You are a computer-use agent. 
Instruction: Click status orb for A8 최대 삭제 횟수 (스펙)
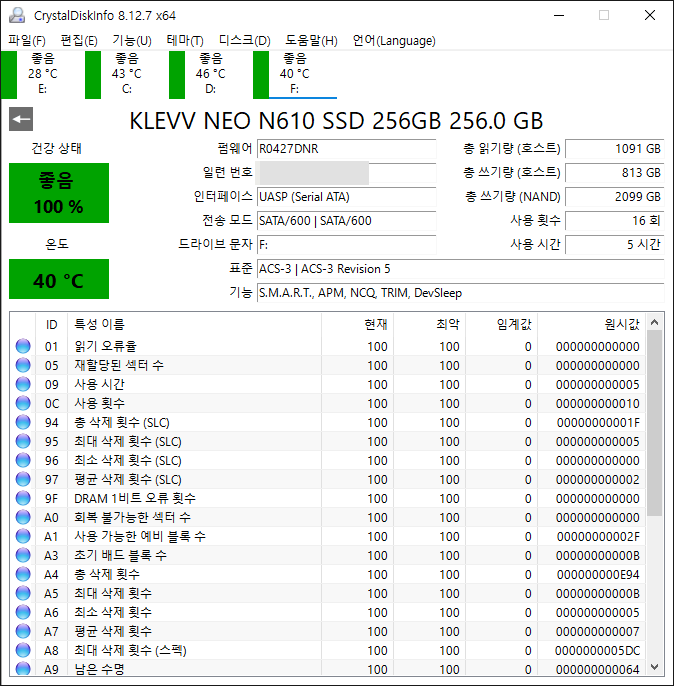tap(23, 650)
